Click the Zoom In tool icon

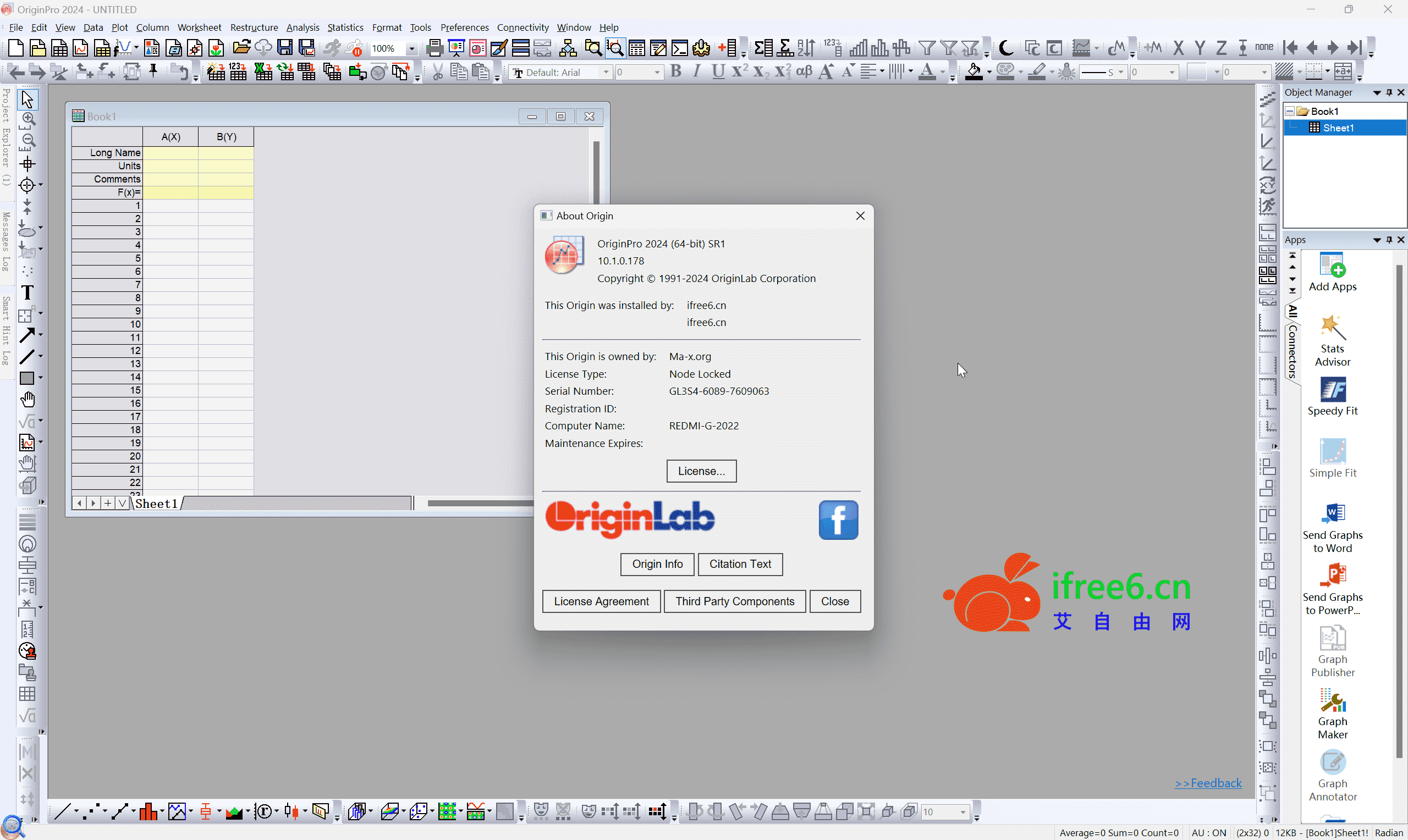coord(28,119)
